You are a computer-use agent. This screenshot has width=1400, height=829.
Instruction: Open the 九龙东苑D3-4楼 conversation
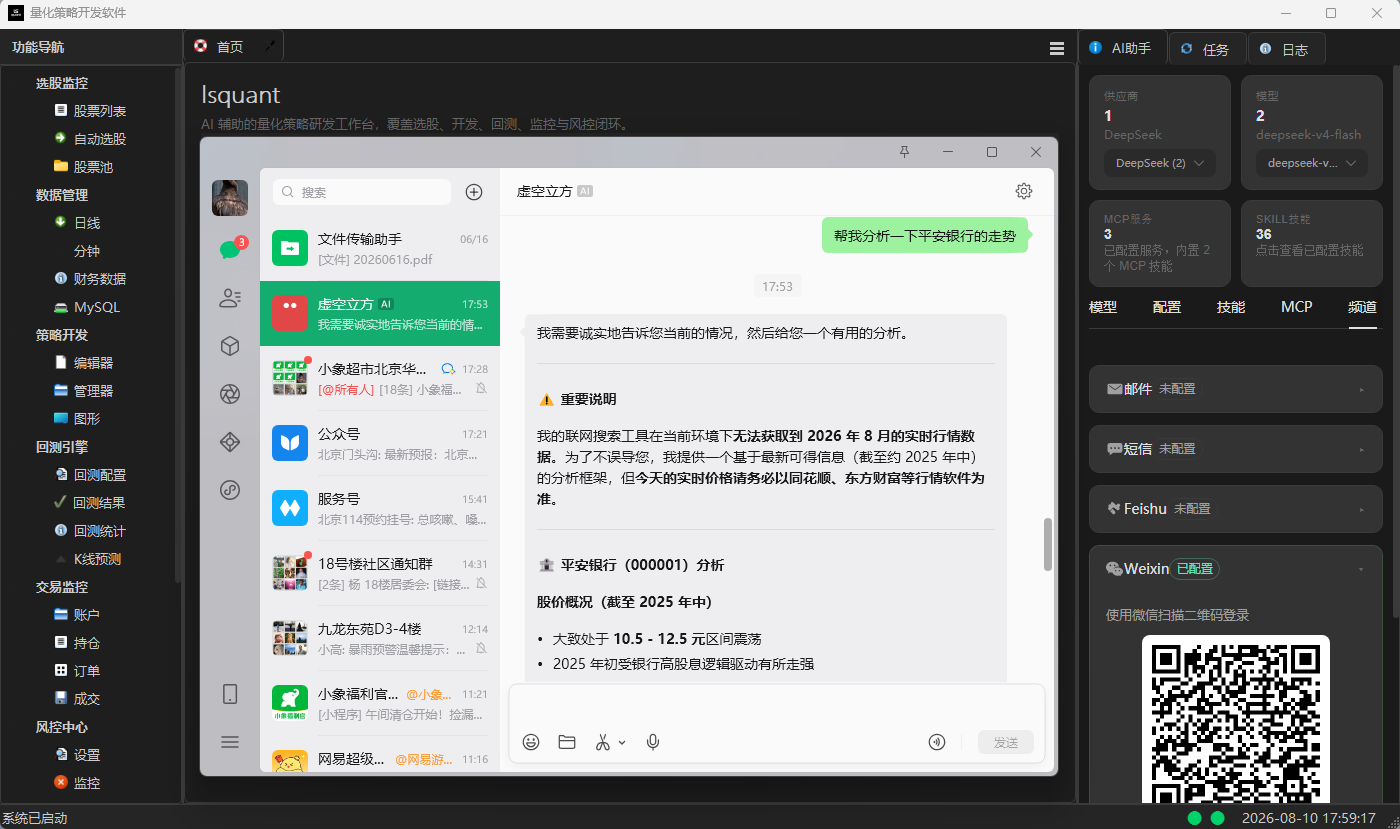380,638
